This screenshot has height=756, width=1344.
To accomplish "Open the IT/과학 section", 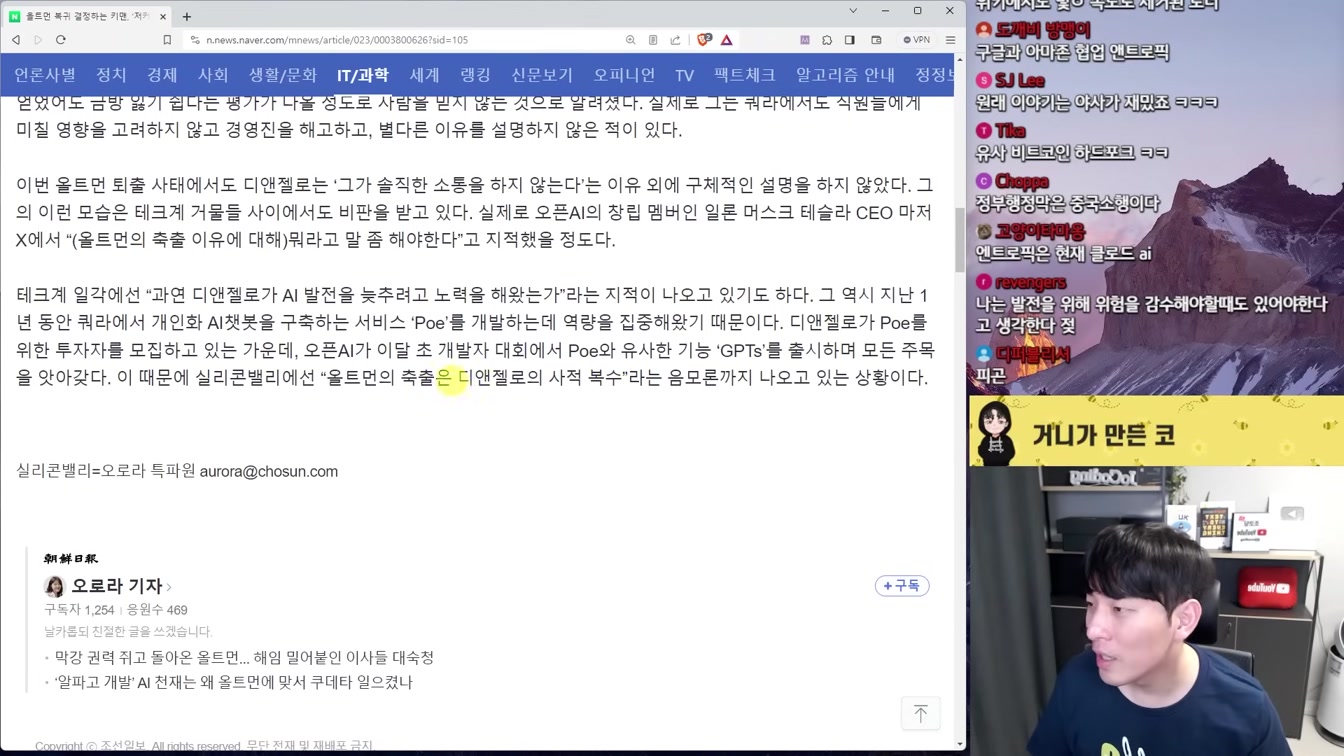I will 362,75.
